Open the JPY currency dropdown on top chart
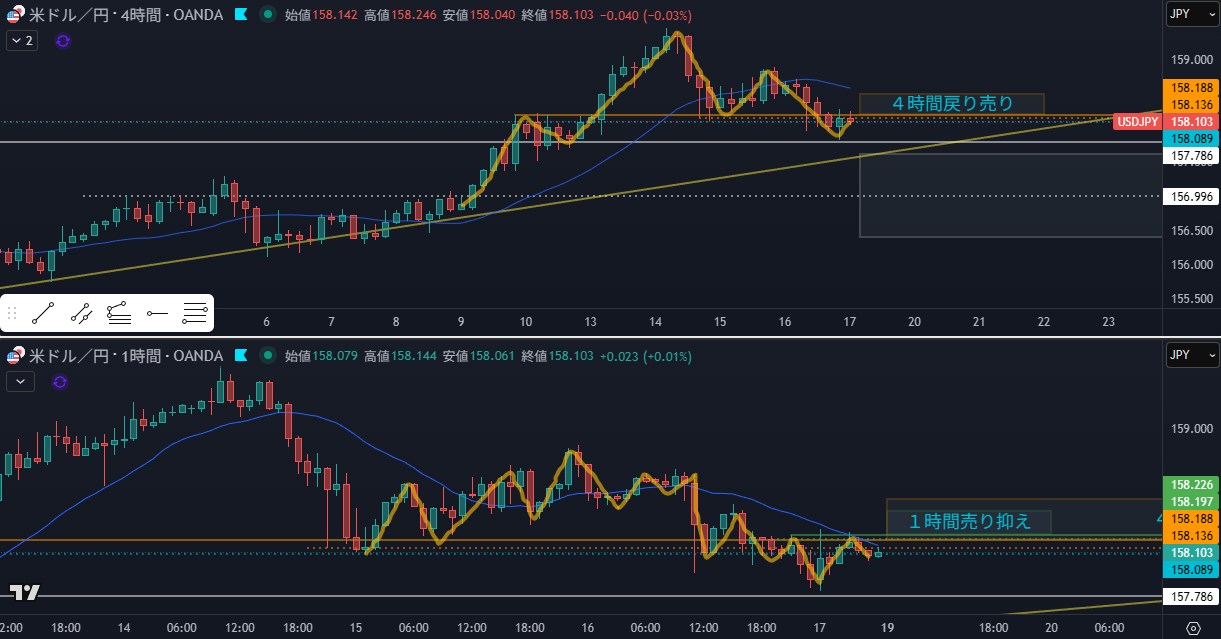This screenshot has width=1221, height=639. (x=1192, y=15)
